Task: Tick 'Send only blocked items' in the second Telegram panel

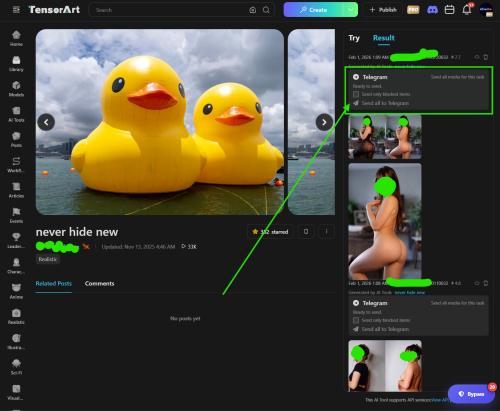Action: point(356,320)
